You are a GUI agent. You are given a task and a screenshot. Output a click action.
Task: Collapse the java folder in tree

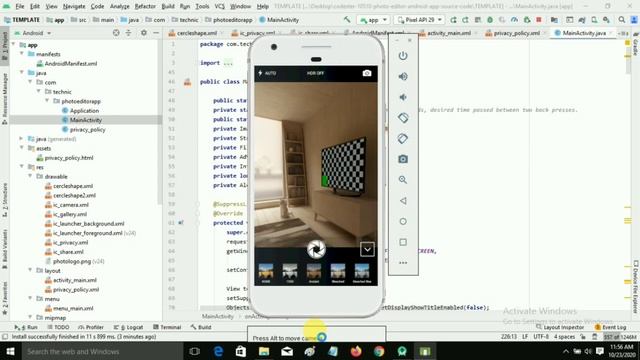tap(22, 73)
